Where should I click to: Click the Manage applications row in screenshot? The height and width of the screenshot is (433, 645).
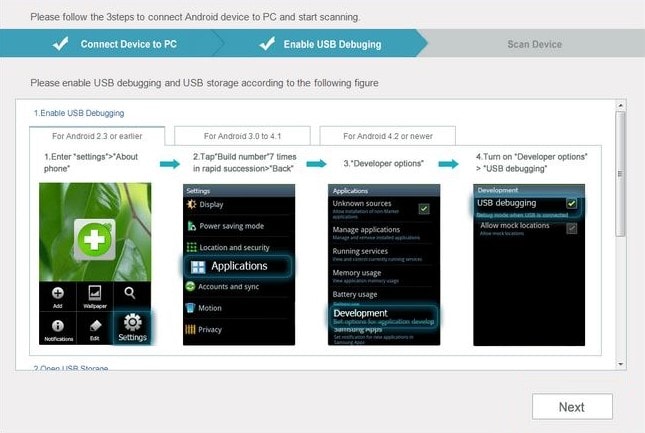384,232
